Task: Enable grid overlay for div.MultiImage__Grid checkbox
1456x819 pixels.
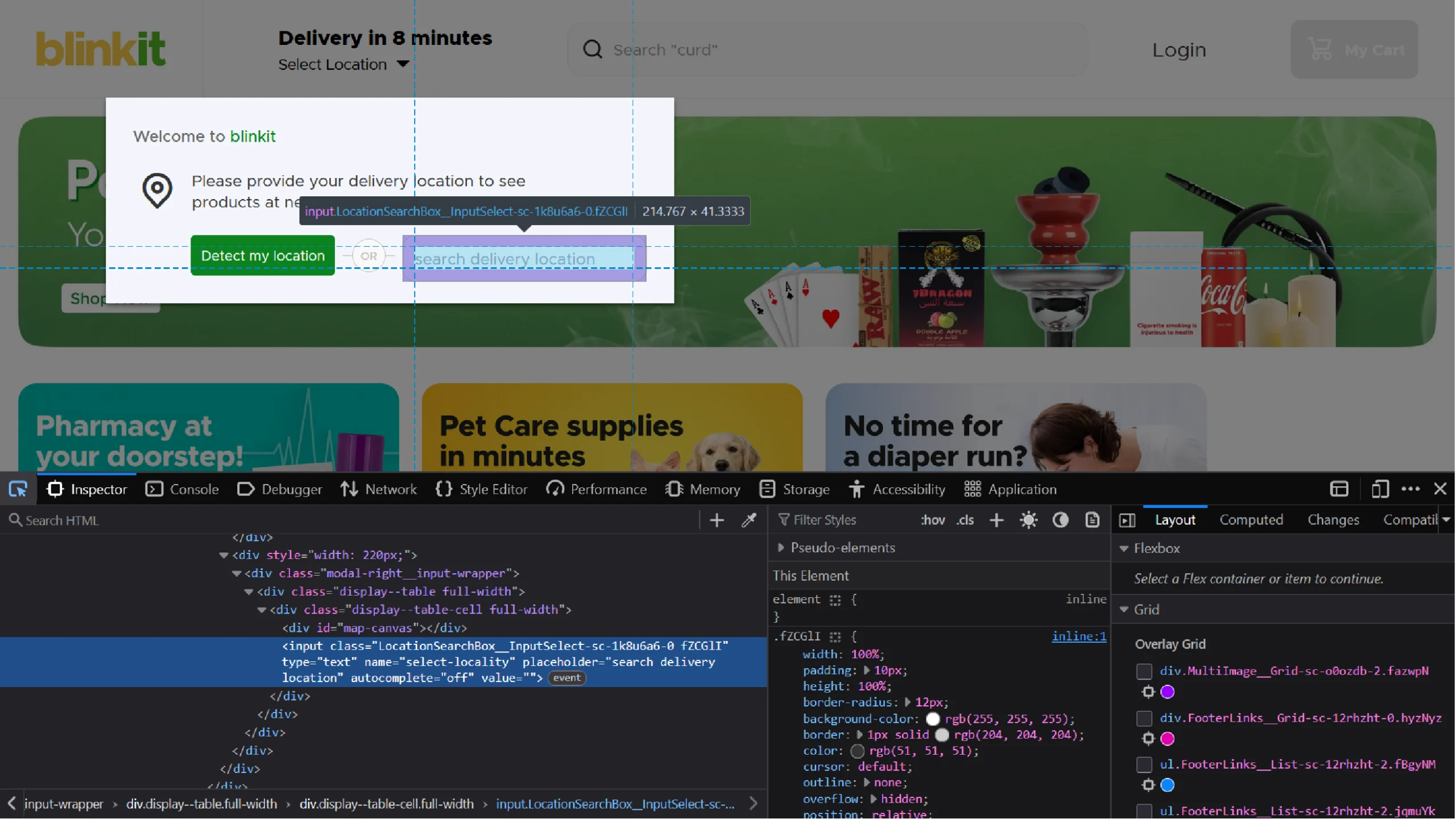Action: click(x=1144, y=672)
